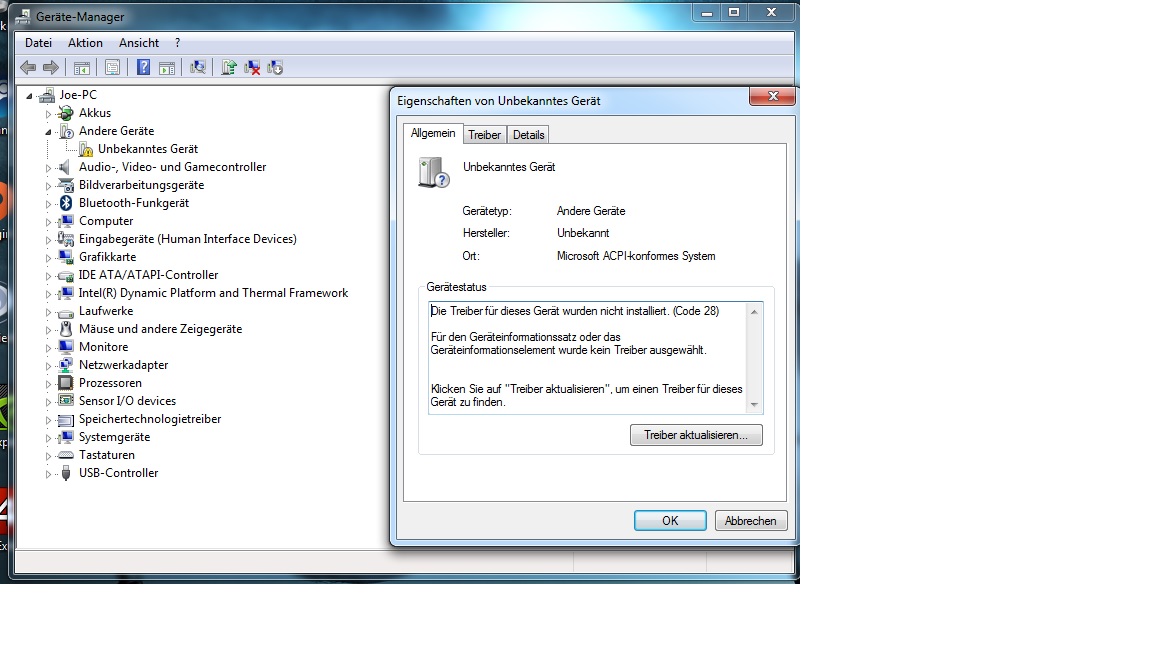The width and height of the screenshot is (1152, 648).
Task: Click the Abbrechen button
Action: pos(750,521)
